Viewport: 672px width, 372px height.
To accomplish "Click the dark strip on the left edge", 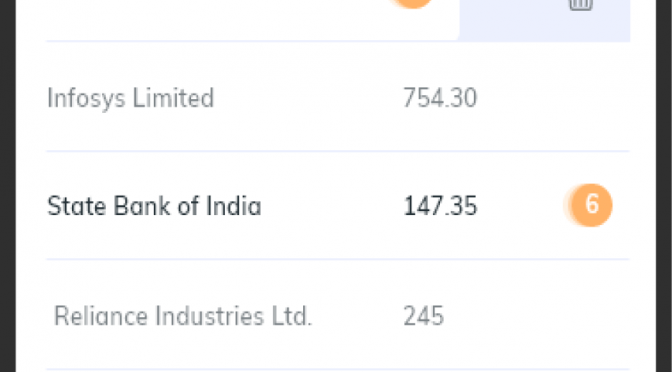I will click(x=8, y=186).
